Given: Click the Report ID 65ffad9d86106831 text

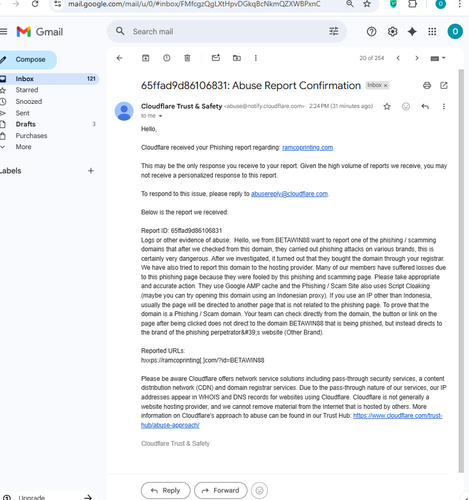Looking at the screenshot, I should [x=181, y=231].
